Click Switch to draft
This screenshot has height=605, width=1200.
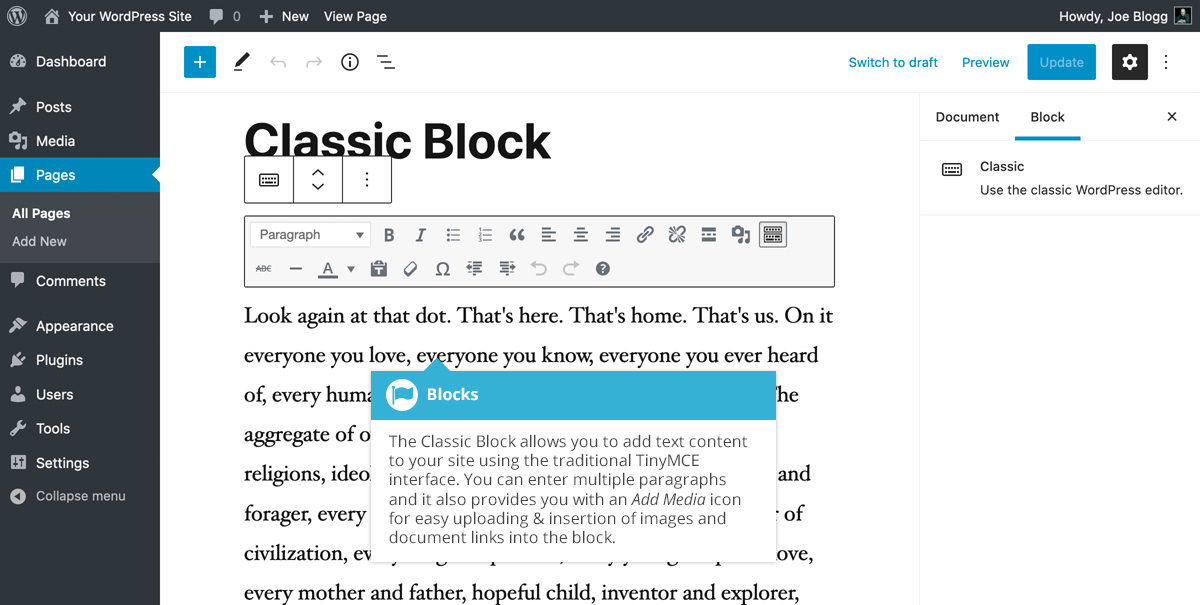(892, 62)
